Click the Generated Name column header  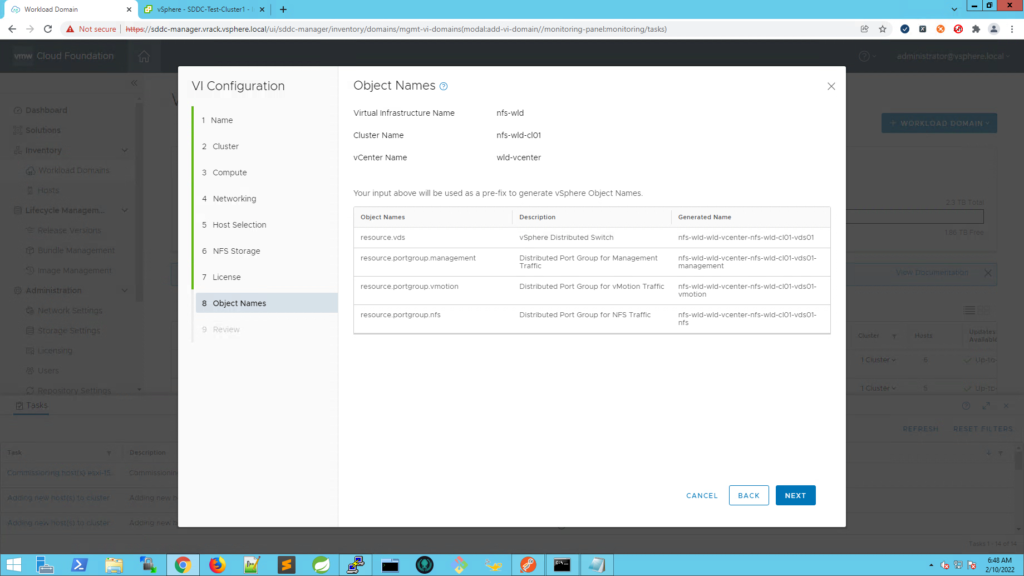click(704, 217)
